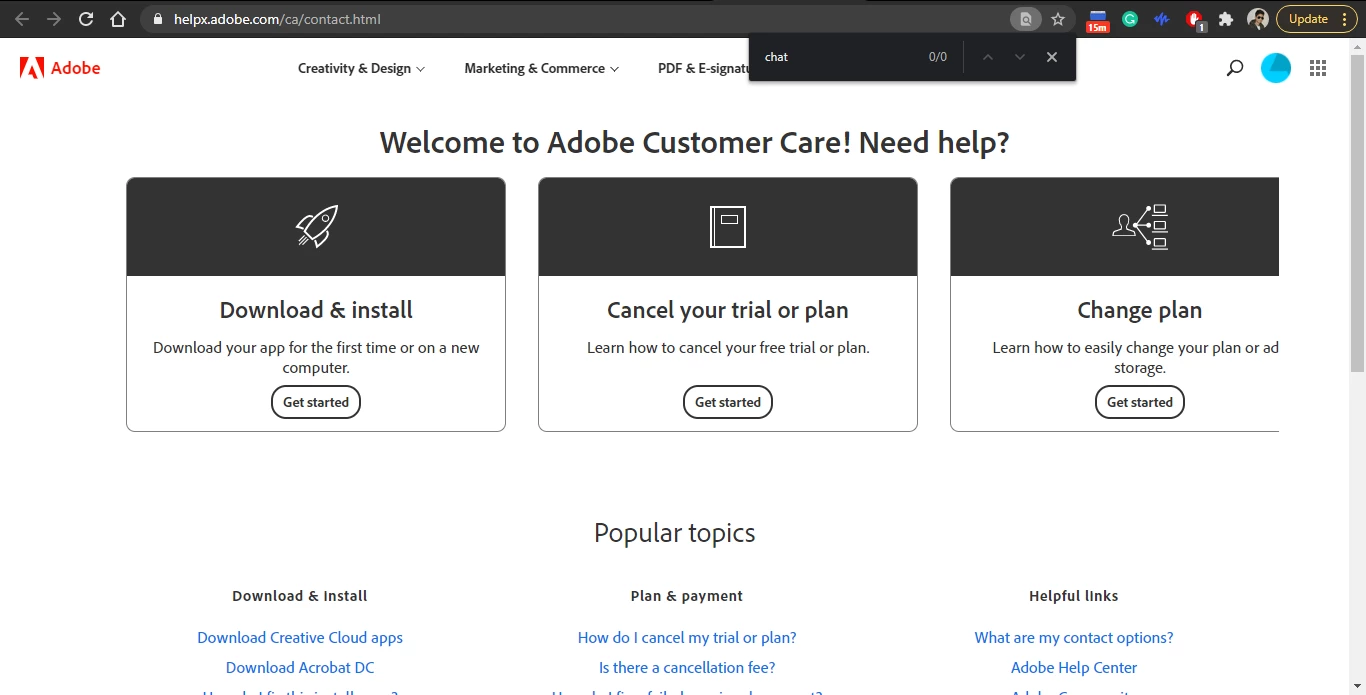Go to browser home page icon
Viewport: 1366px width, 695px height.
[118, 19]
